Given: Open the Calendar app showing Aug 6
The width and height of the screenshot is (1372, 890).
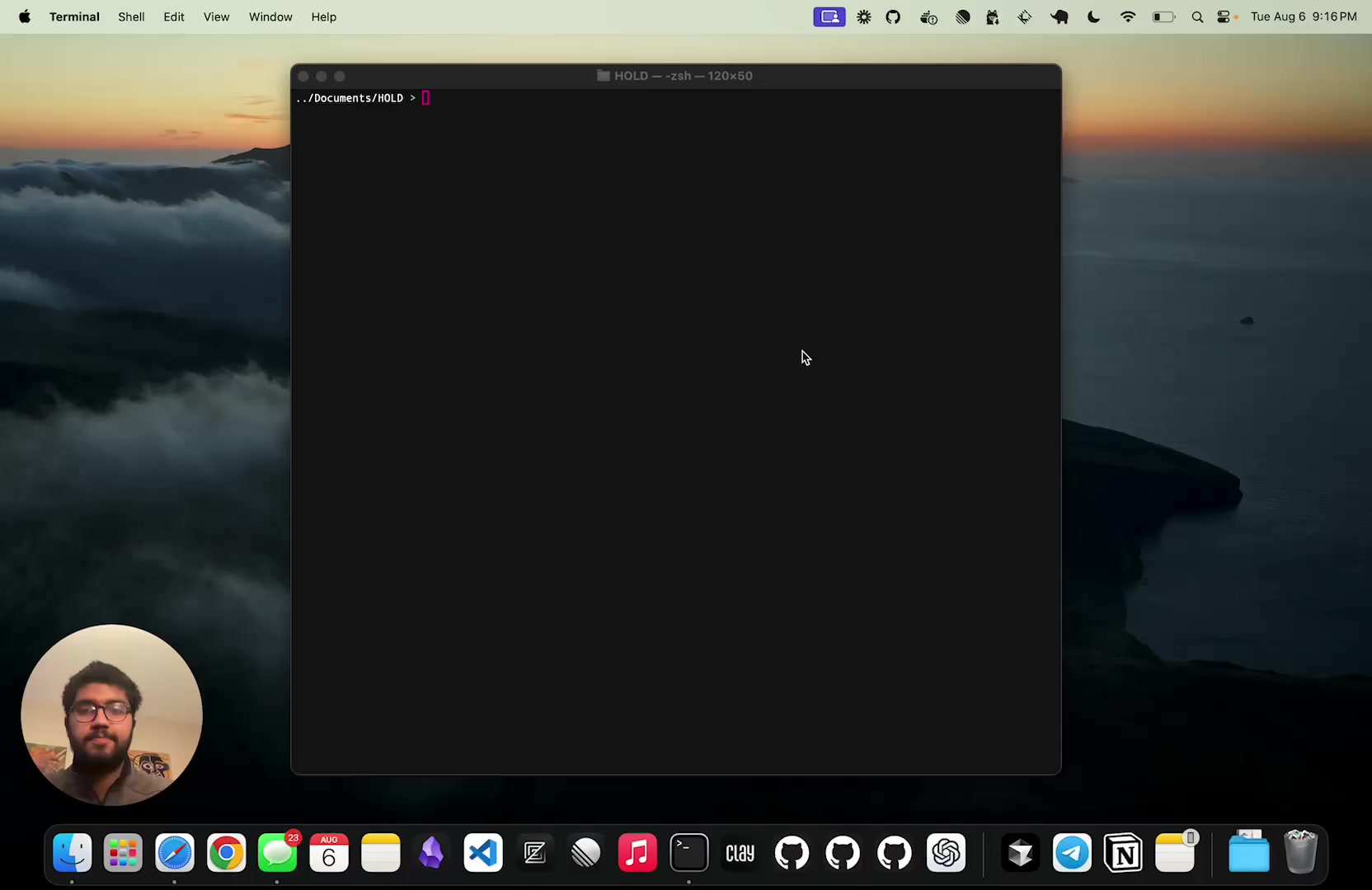Looking at the screenshot, I should [329, 853].
